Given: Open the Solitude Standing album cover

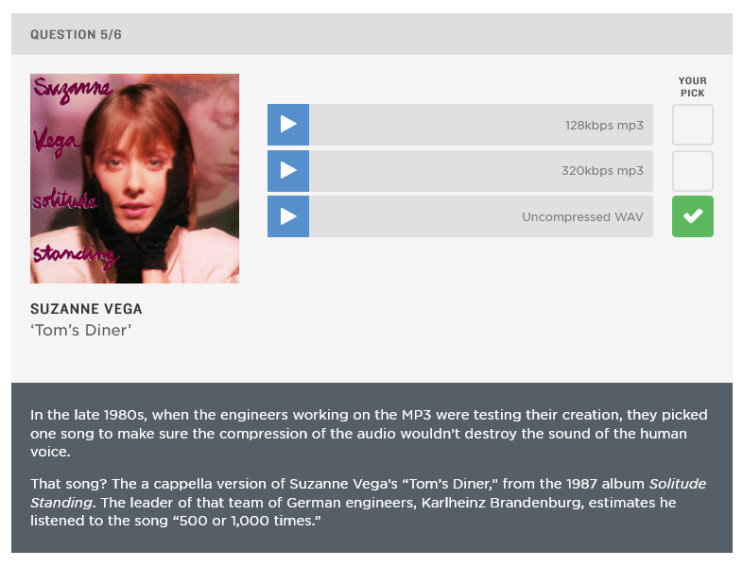Looking at the screenshot, I should [134, 178].
